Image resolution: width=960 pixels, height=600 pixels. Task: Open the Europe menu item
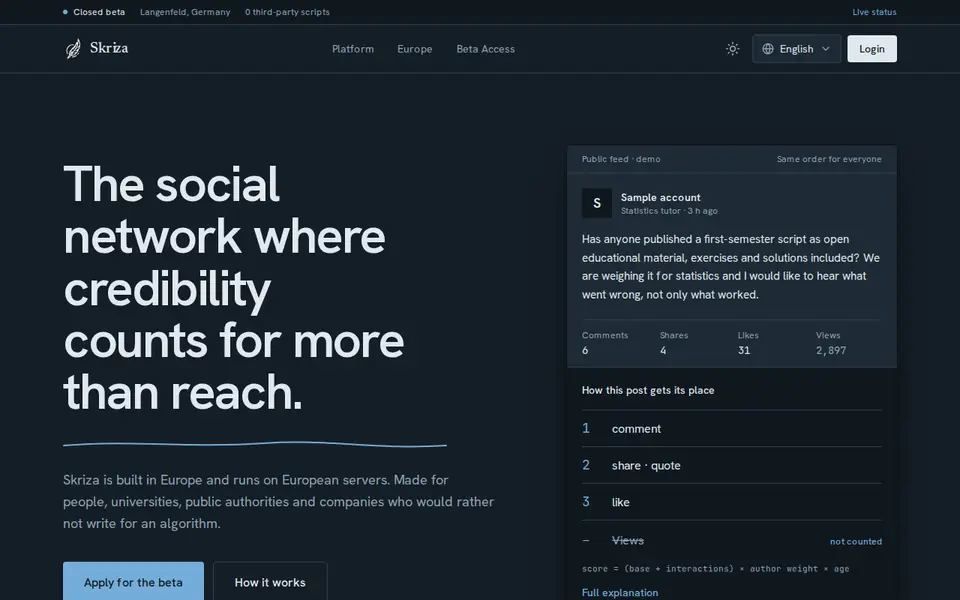tap(414, 49)
